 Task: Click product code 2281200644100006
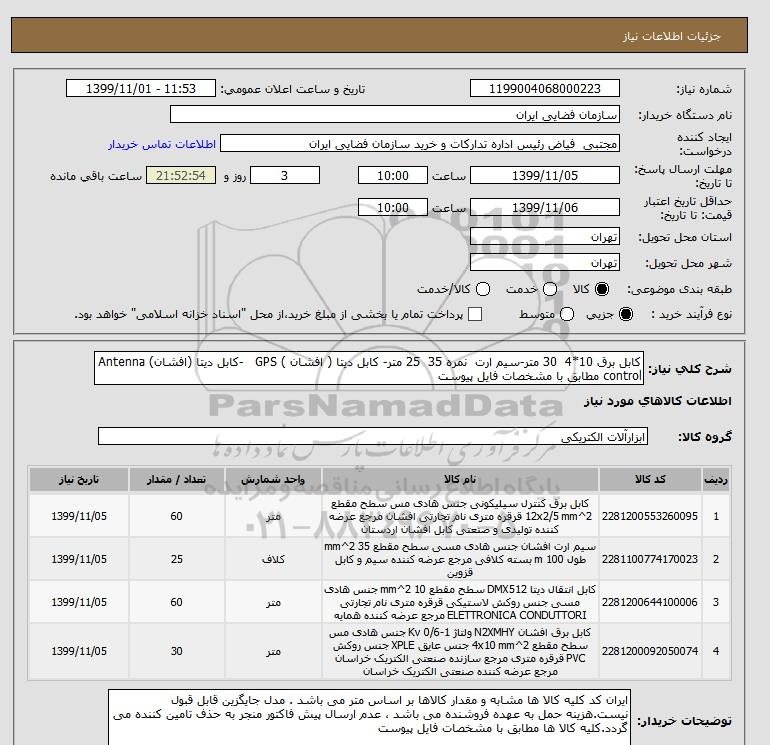pyautogui.click(x=650, y=602)
